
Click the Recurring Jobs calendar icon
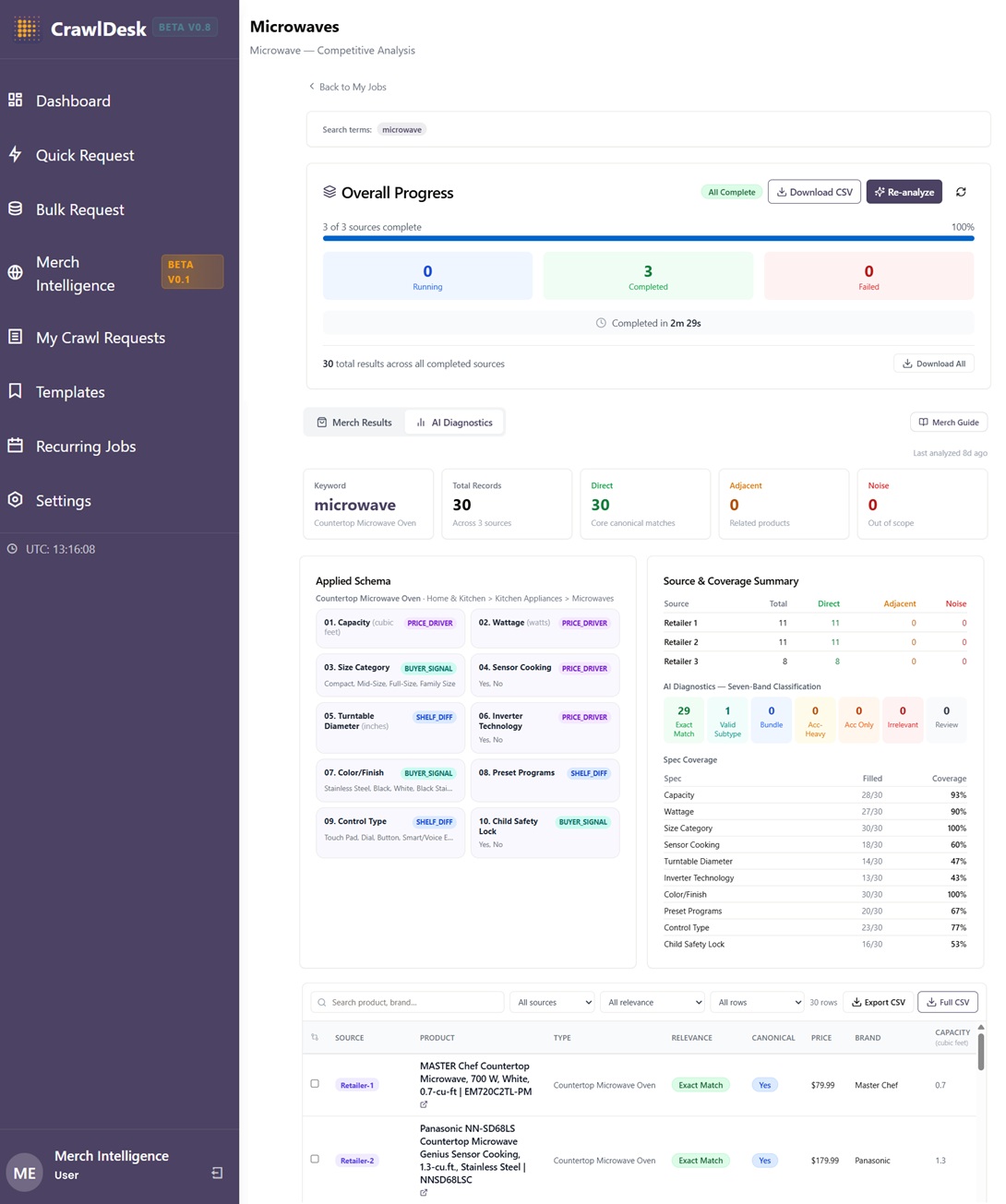click(x=16, y=446)
